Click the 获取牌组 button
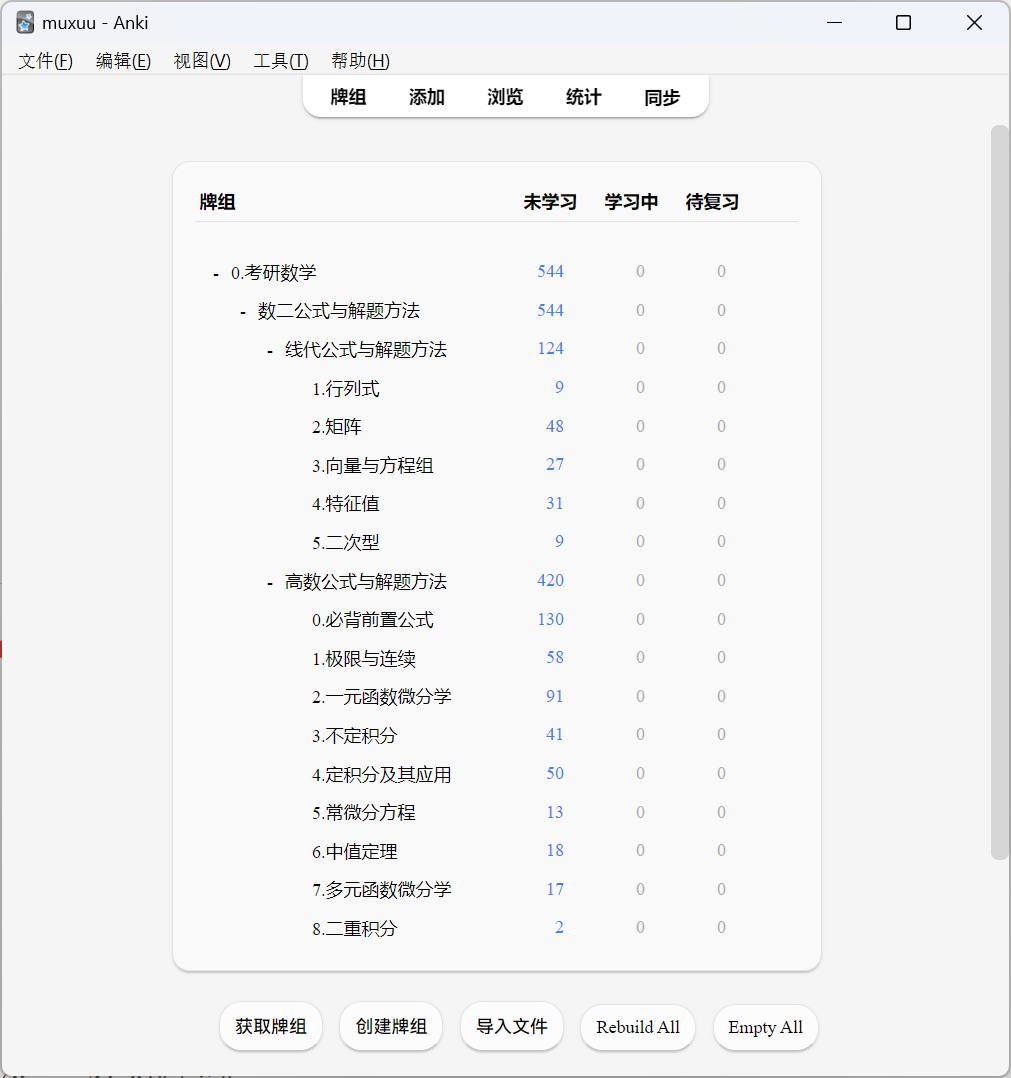 tap(271, 1027)
